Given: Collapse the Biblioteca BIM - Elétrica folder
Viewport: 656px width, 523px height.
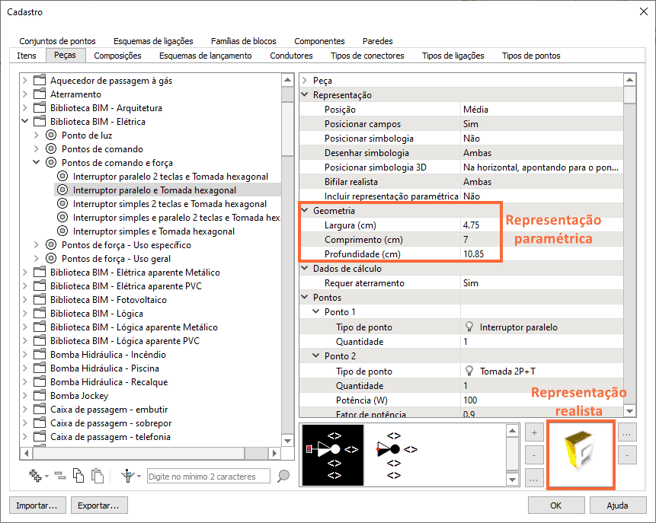Looking at the screenshot, I should [24, 121].
